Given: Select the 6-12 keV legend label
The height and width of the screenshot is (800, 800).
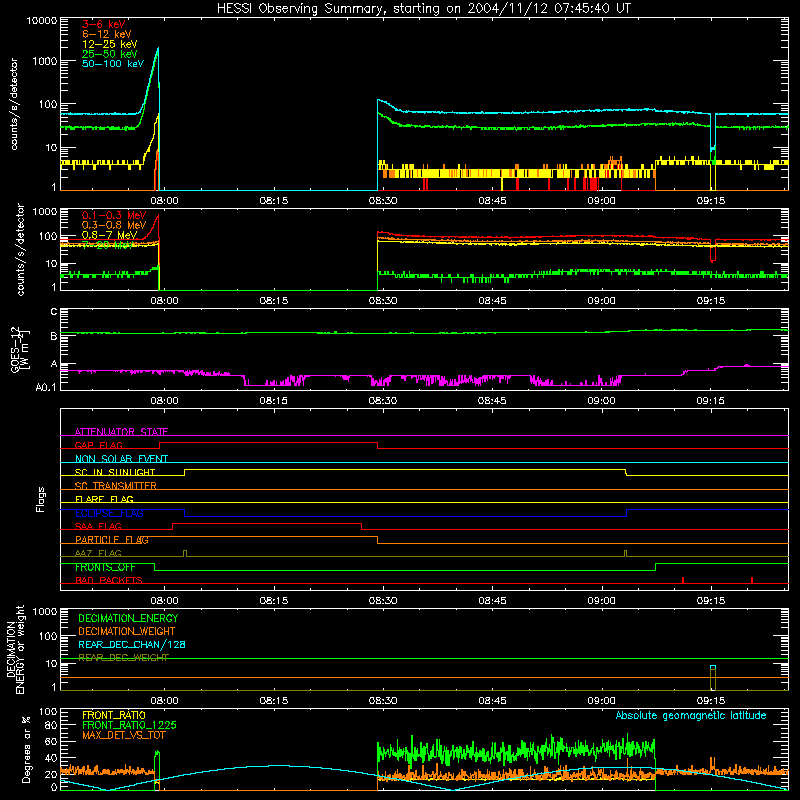Looking at the screenshot, I should (x=107, y=34).
